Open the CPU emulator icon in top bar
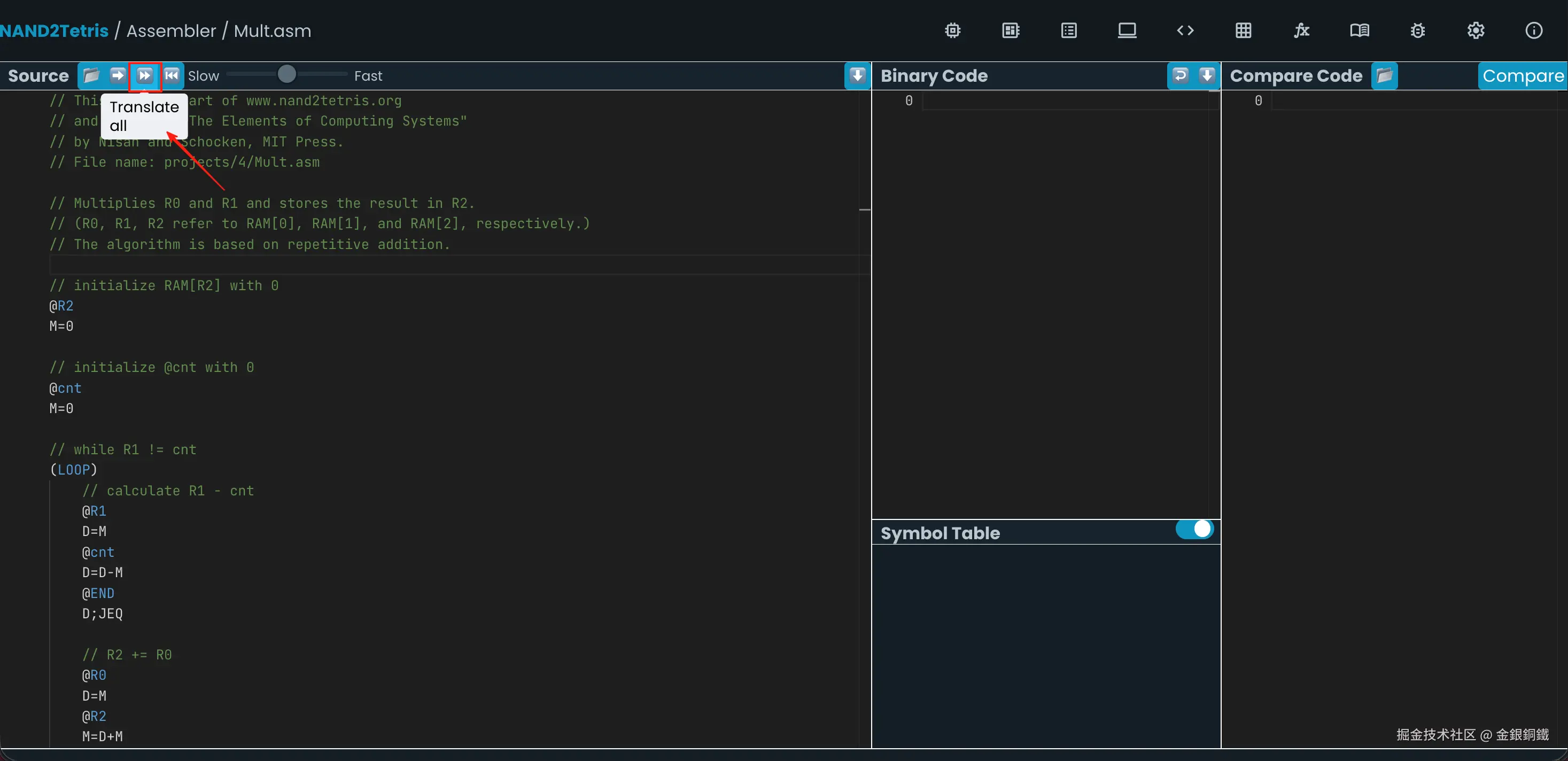The height and width of the screenshot is (761, 1568). (1011, 30)
